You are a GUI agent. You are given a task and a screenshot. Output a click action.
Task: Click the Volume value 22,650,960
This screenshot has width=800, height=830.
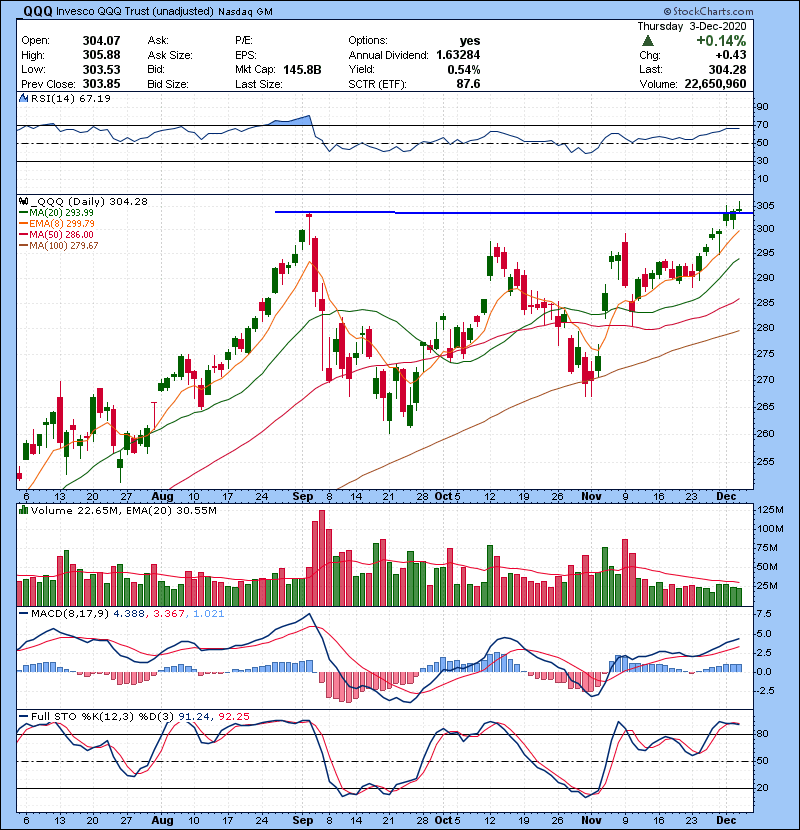[x=715, y=84]
